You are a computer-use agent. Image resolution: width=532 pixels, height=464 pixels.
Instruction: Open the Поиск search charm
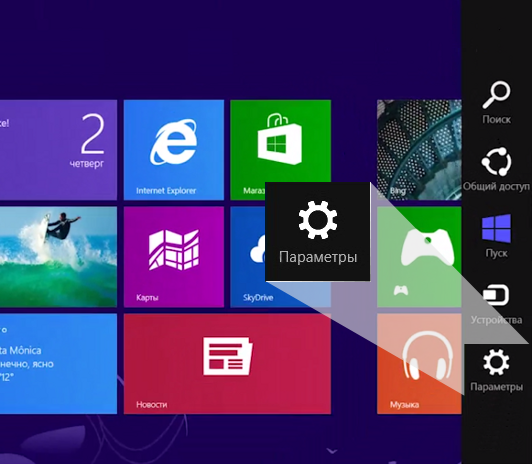tap(496, 102)
